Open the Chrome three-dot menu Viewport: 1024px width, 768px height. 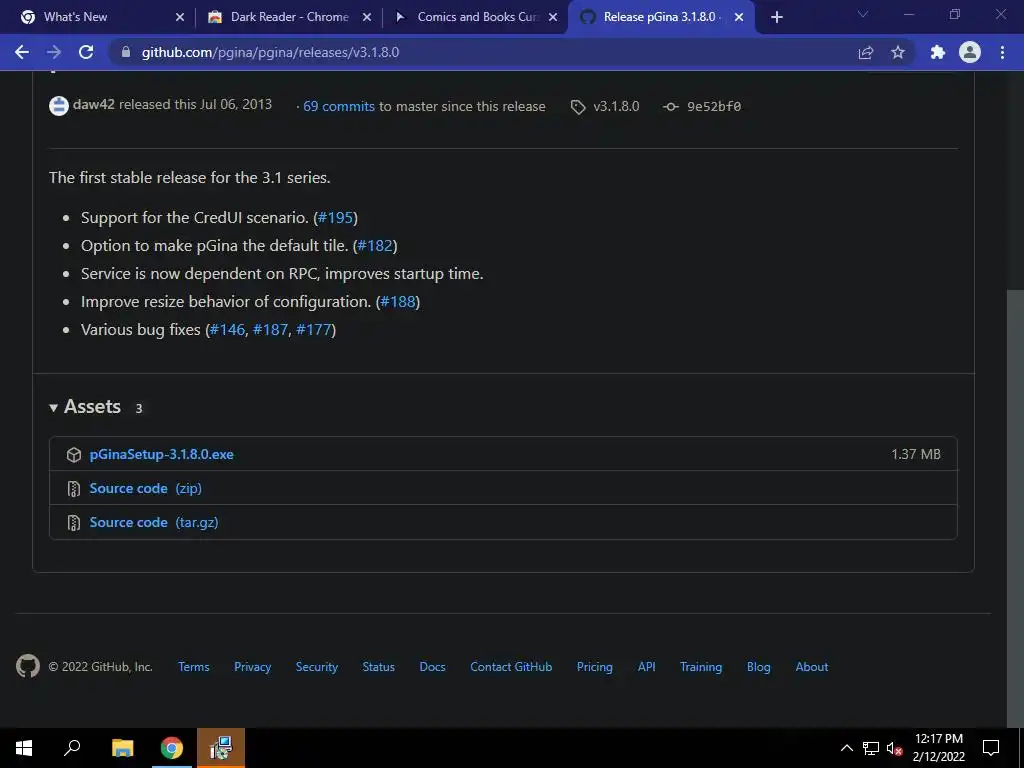coord(1002,52)
